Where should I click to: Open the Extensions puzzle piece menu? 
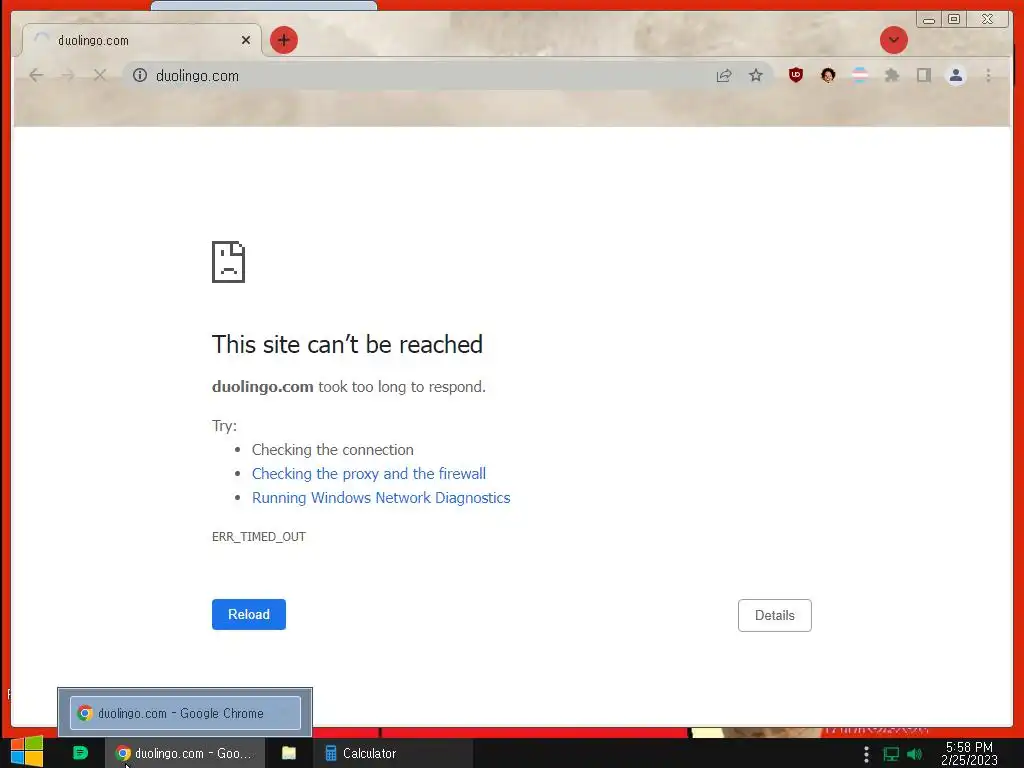[891, 75]
